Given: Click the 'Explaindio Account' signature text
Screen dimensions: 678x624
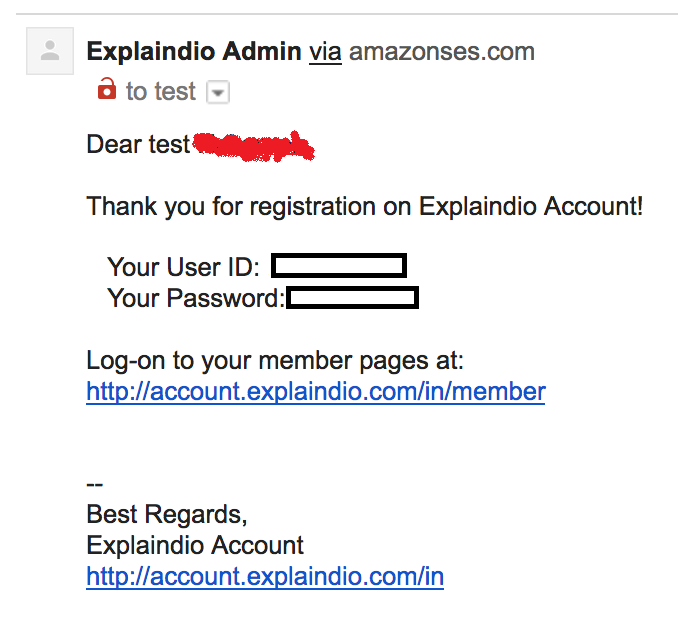Looking at the screenshot, I should coord(195,545).
